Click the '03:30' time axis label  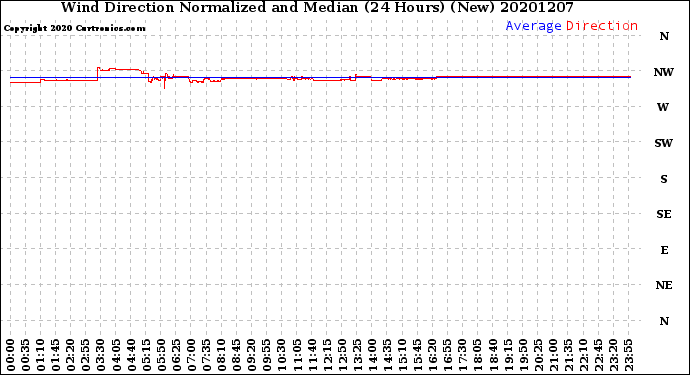[101, 356]
